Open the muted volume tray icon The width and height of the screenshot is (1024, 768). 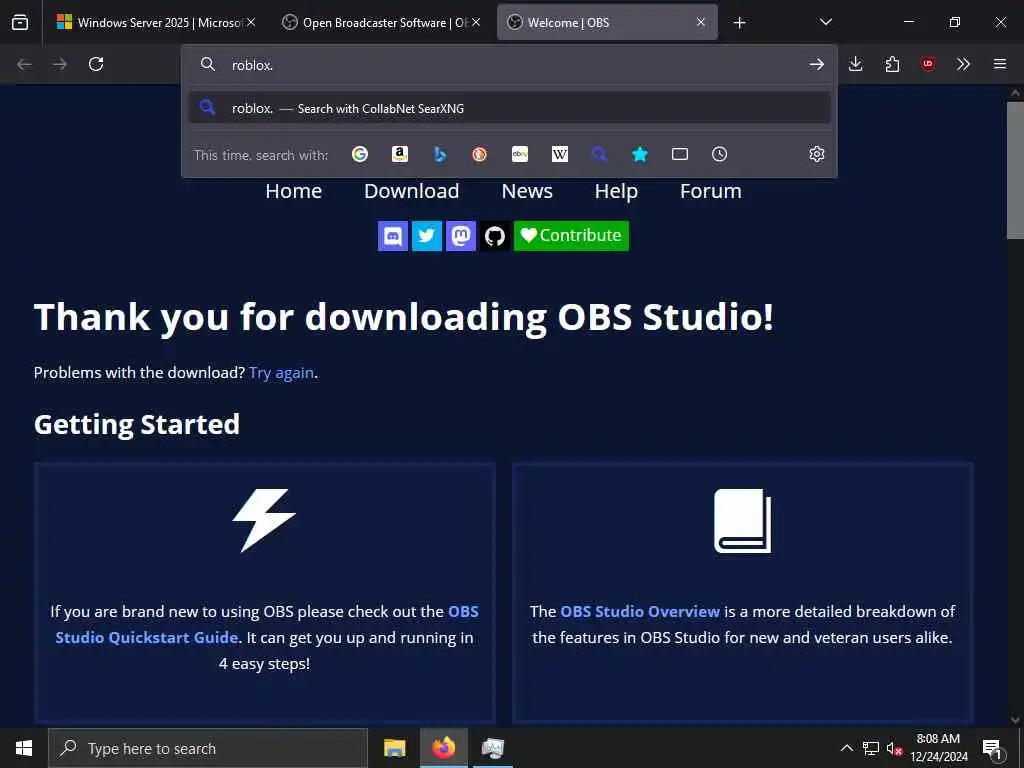[894, 748]
